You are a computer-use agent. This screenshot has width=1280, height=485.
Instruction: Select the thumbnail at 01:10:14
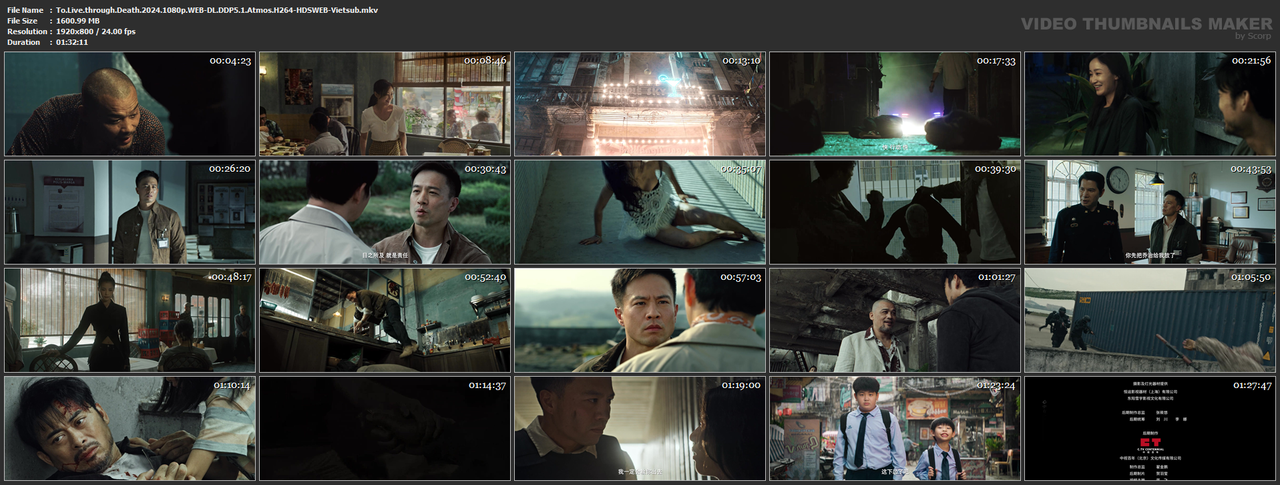130,427
